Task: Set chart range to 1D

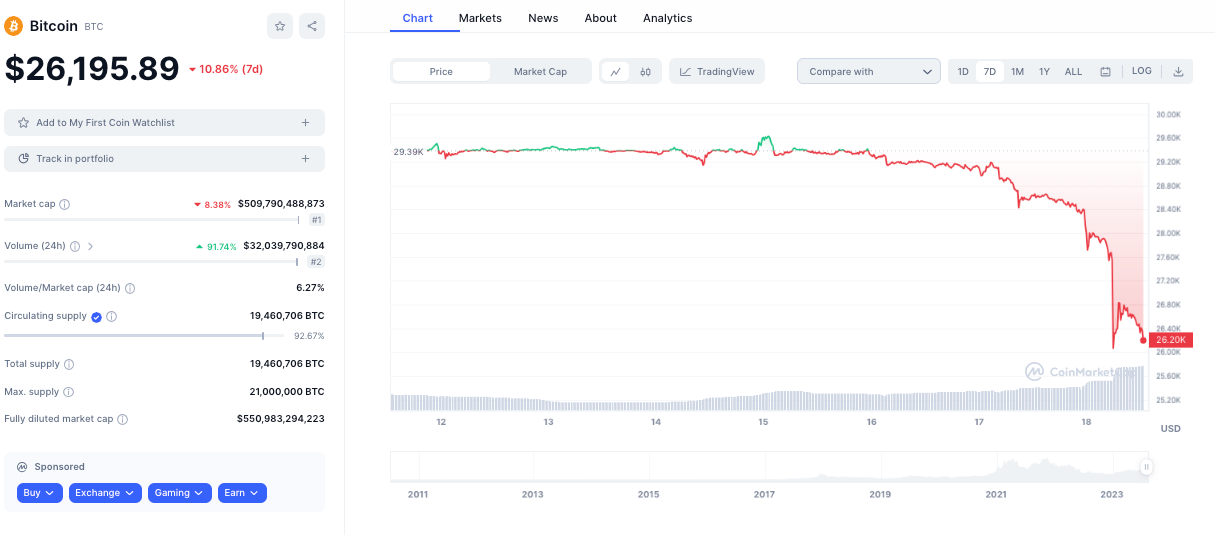Action: [963, 71]
